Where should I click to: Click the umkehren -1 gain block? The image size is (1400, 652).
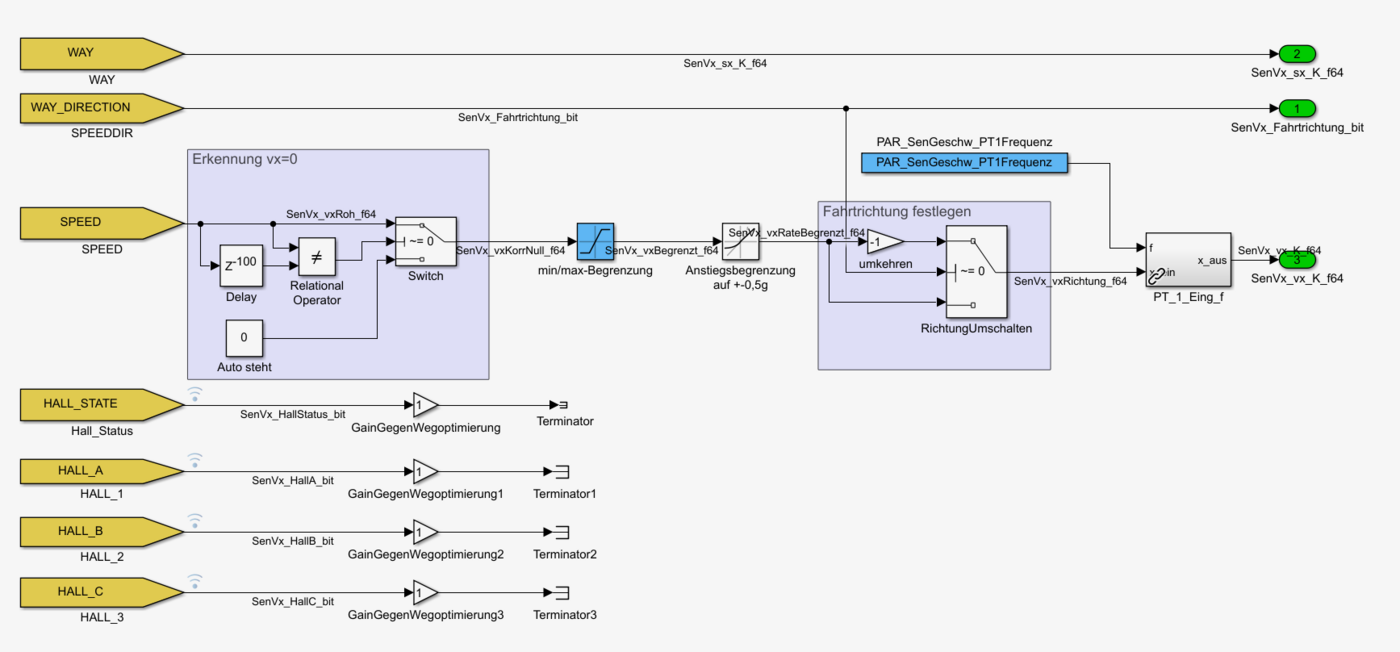(882, 241)
